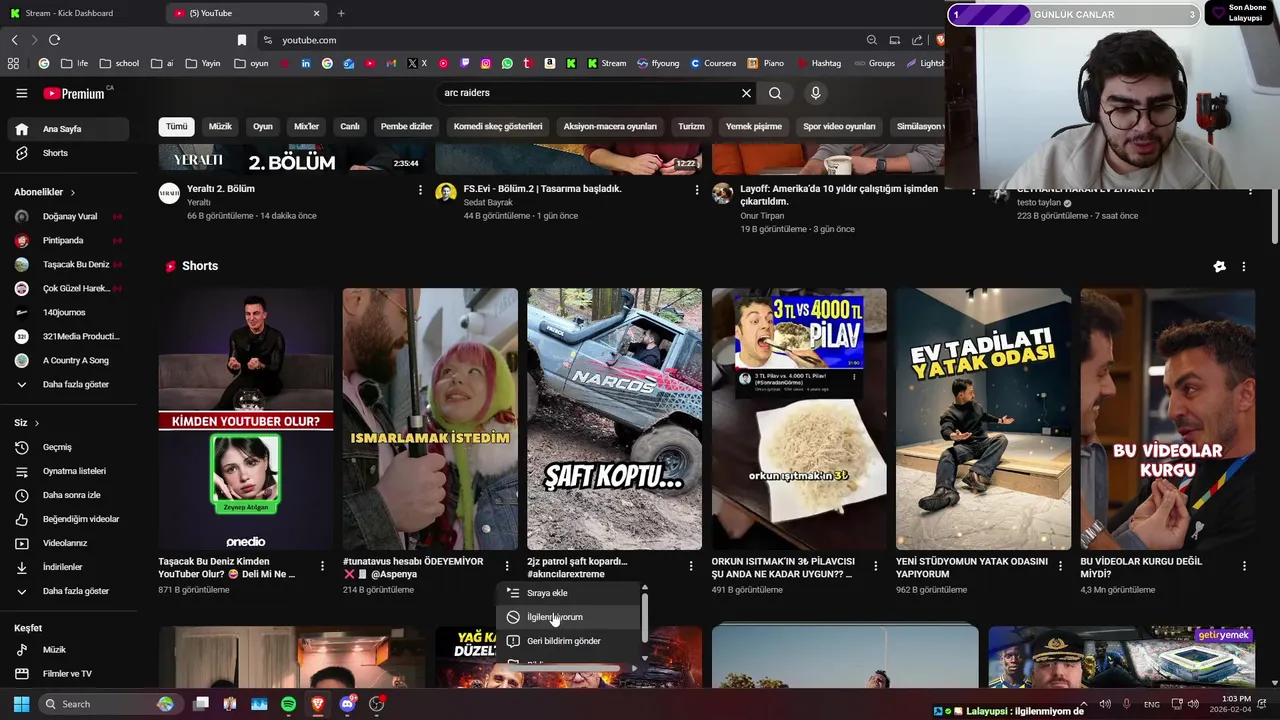This screenshot has height=720, width=1280.
Task: Start voice search with the microphone icon
Action: click(x=816, y=93)
